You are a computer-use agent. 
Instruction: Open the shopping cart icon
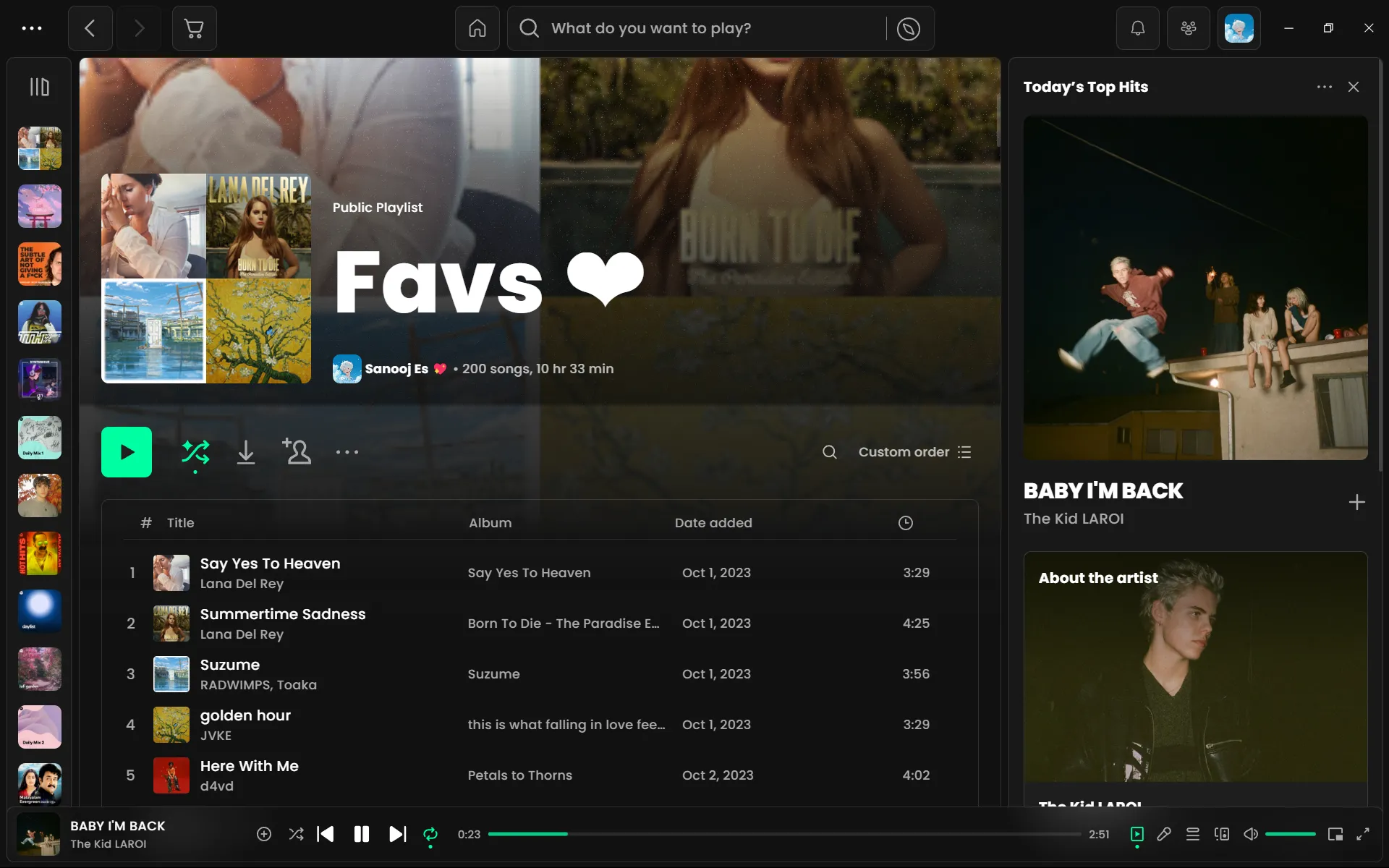[x=194, y=28]
